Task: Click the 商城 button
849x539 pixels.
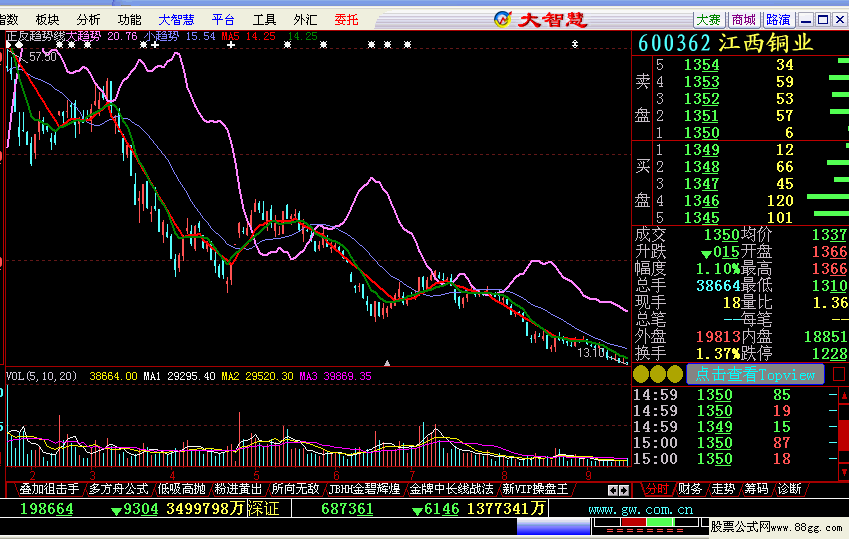Action: (x=743, y=20)
